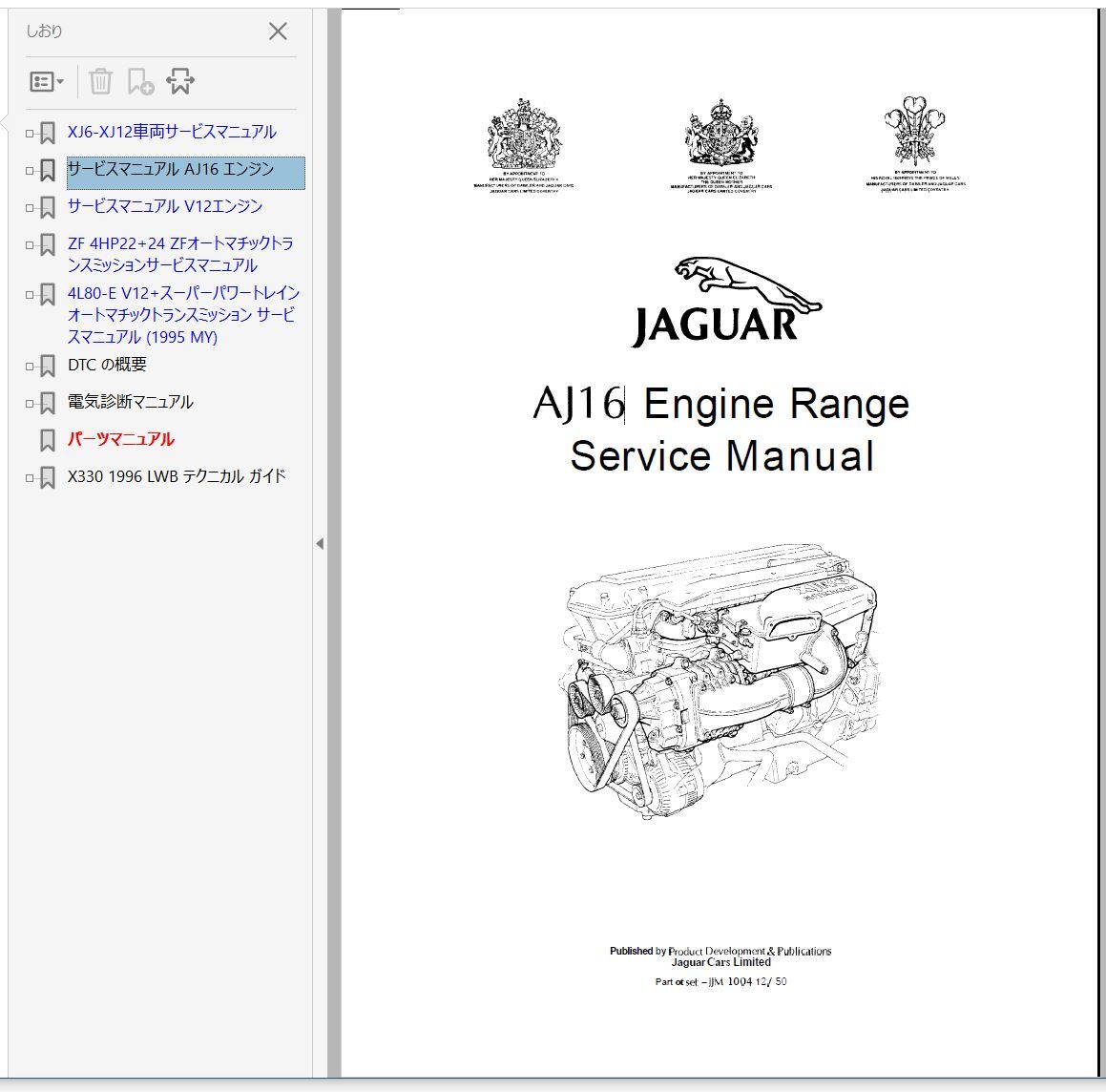
Task: Expand the 4L80-E V12 bookmark node
Action: pyautogui.click(x=30, y=295)
